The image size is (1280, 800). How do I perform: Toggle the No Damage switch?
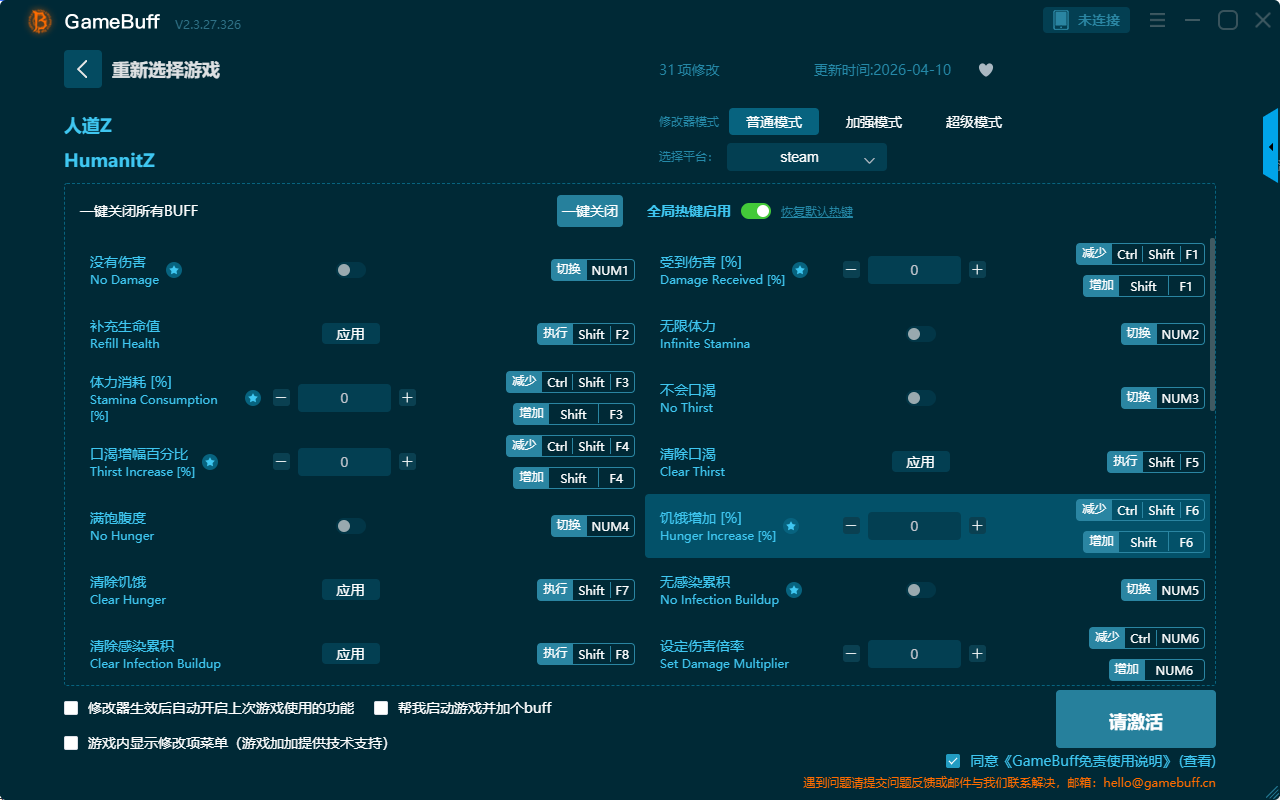(x=350, y=270)
